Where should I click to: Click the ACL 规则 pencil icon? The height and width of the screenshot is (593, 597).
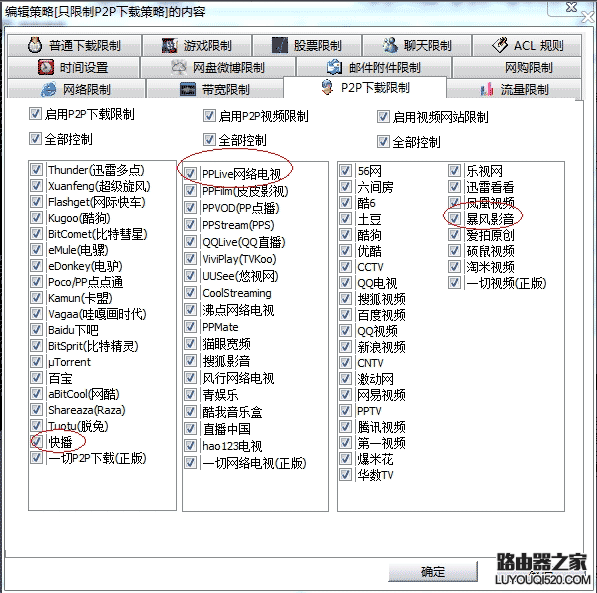pyautogui.click(x=500, y=45)
